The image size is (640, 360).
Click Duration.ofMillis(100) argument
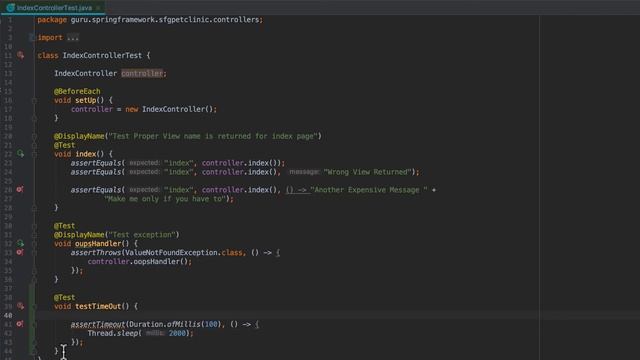pyautogui.click(x=175, y=324)
